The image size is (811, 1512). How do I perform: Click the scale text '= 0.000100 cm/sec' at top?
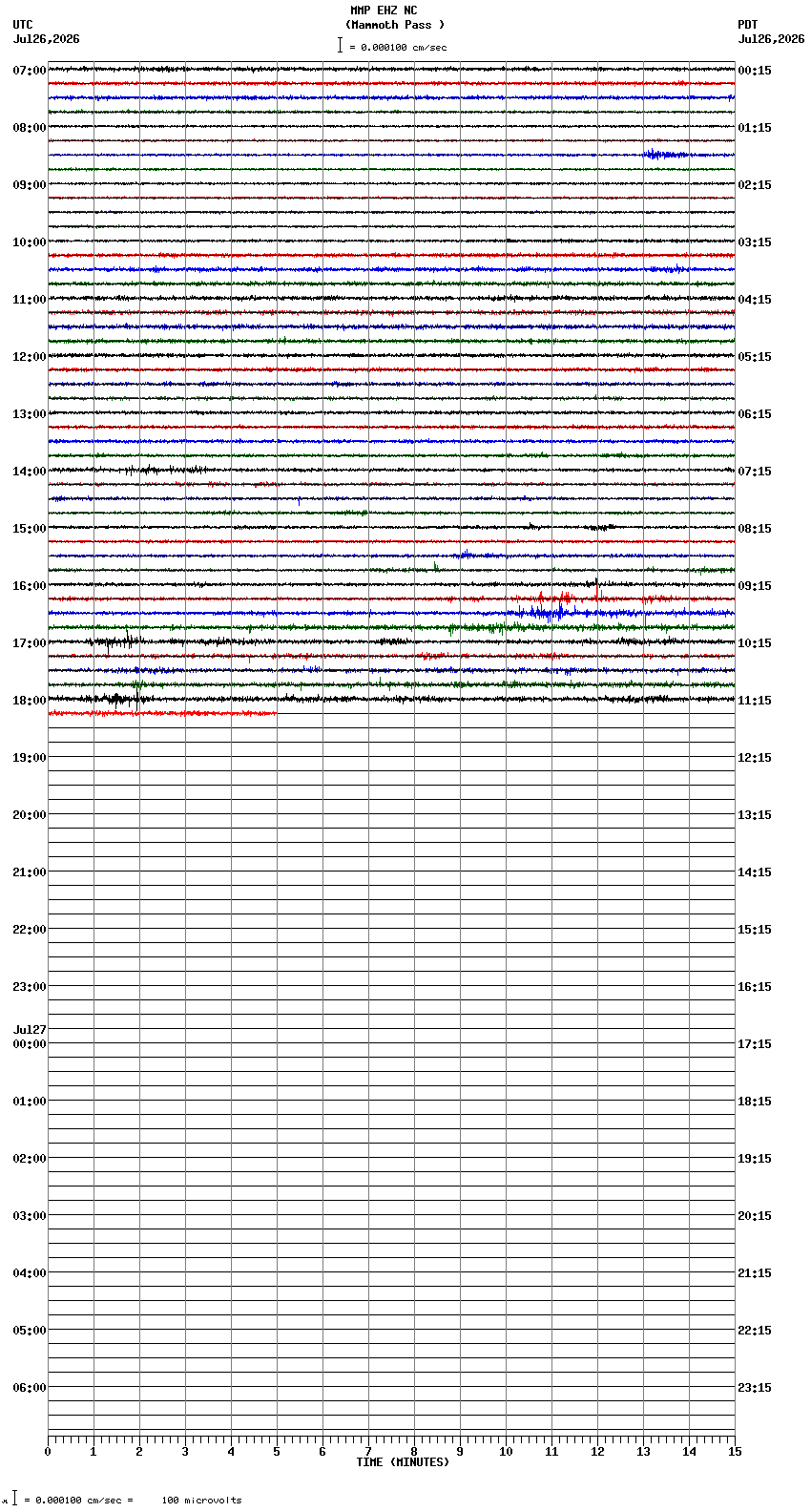[398, 47]
